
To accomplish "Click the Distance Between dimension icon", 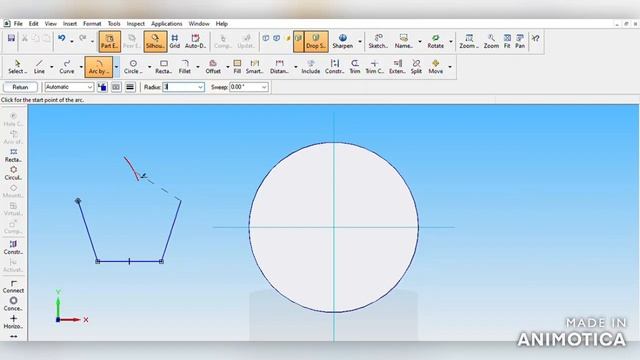I will [x=279, y=67].
